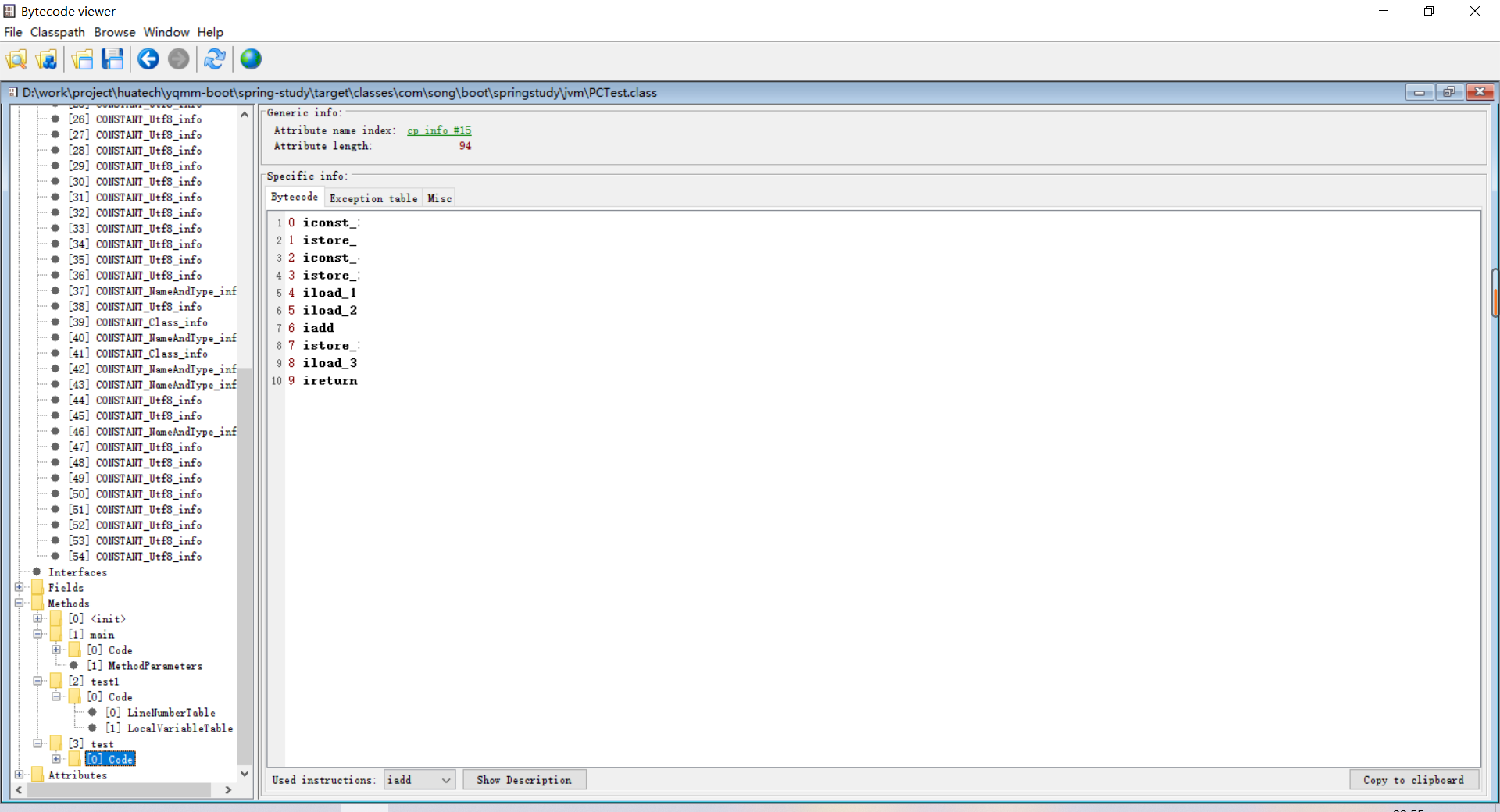The height and width of the screenshot is (812, 1500).
Task: Switch to the Exception table tab
Action: pyautogui.click(x=373, y=198)
